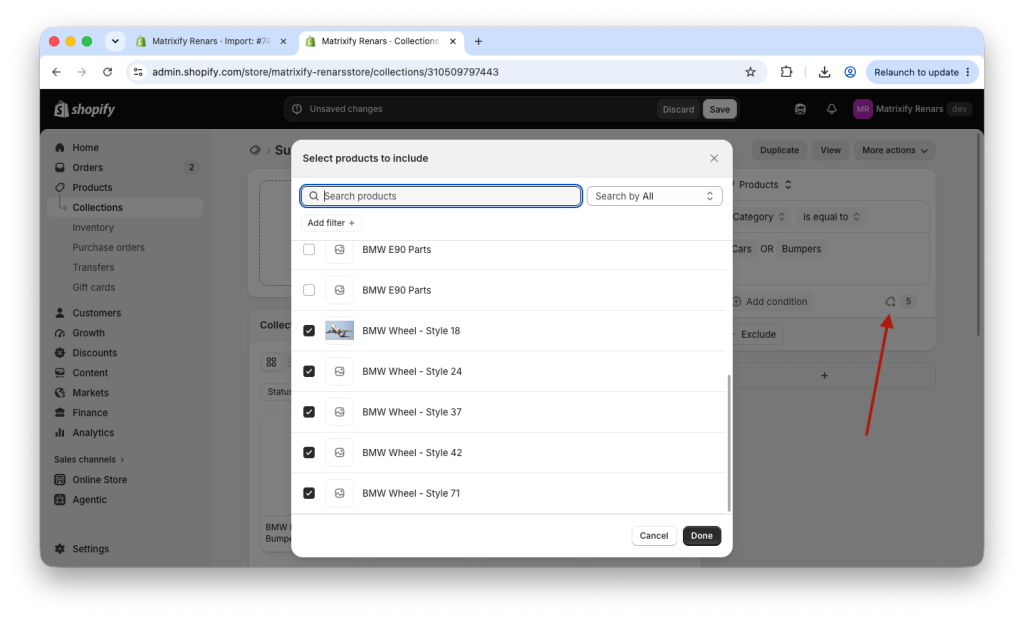1024x620 pixels.
Task: Click the Add filter button
Action: pos(331,223)
